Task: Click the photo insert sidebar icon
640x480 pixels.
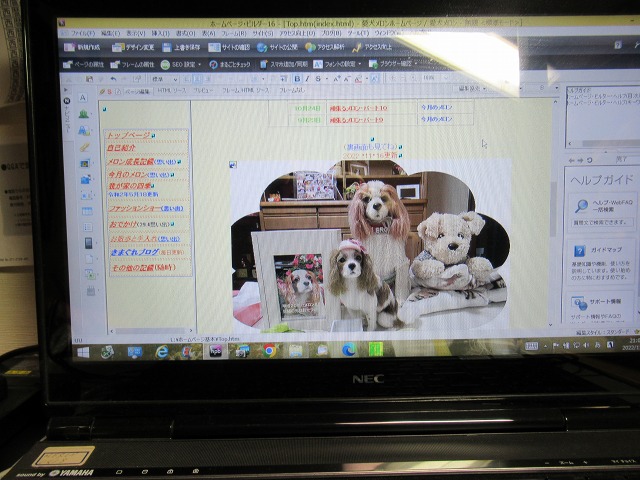Action: (x=85, y=163)
